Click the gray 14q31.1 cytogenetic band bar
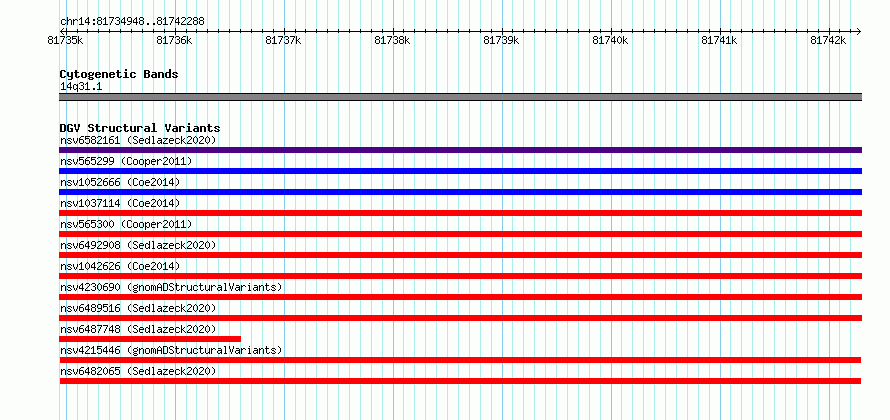Image resolution: width=890 pixels, height=420 pixels. click(460, 97)
